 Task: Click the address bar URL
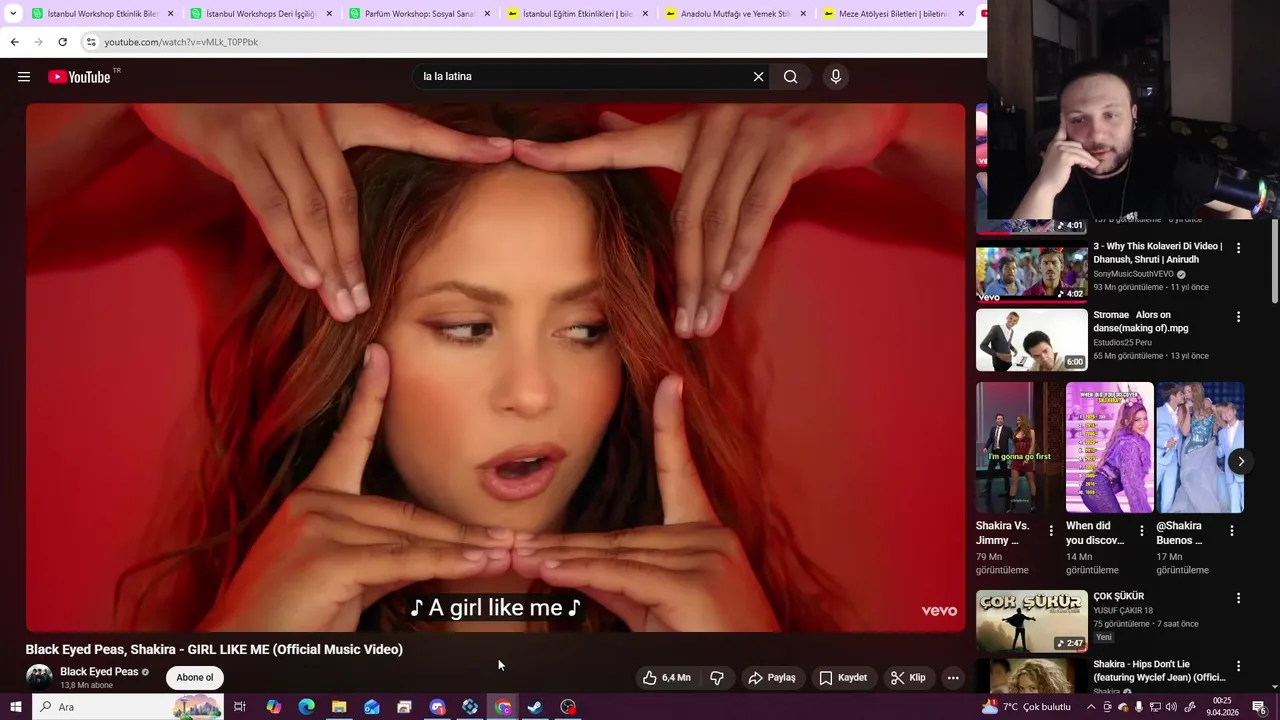[181, 42]
